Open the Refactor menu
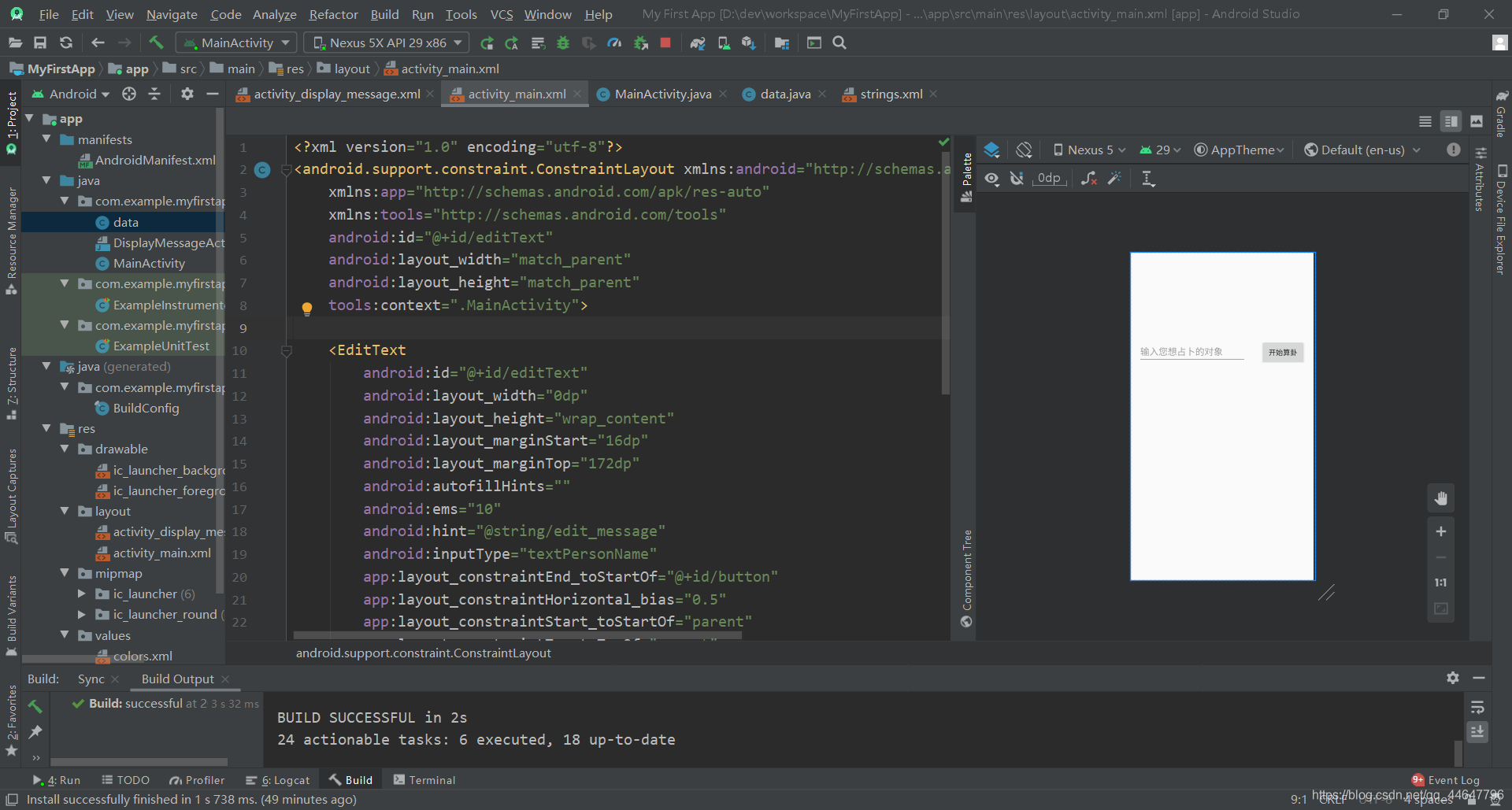The height and width of the screenshot is (810, 1512). (333, 14)
